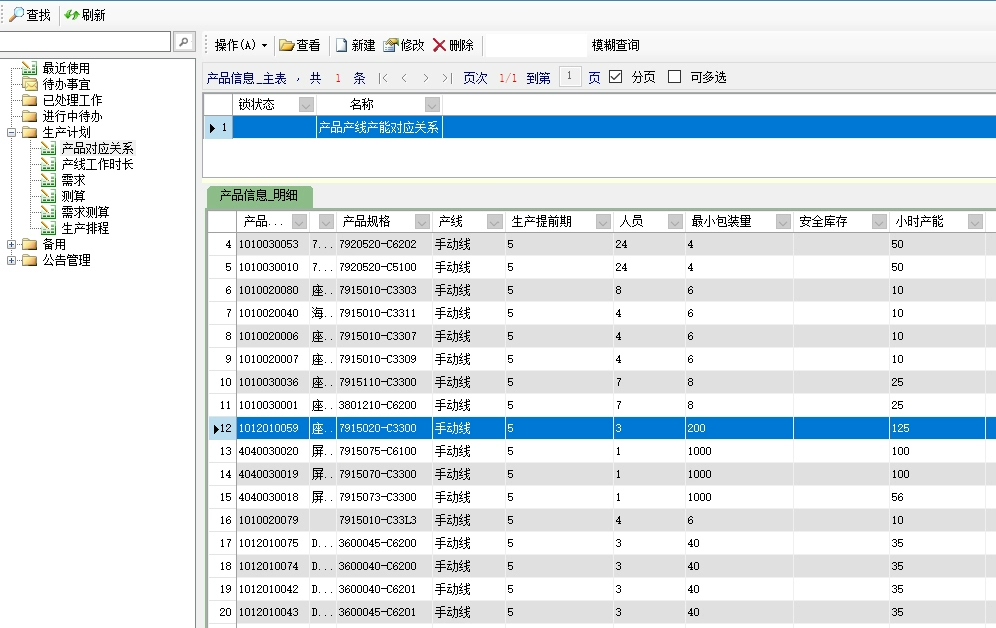
Task: Click the fuzzy query input field
Action: click(535, 45)
